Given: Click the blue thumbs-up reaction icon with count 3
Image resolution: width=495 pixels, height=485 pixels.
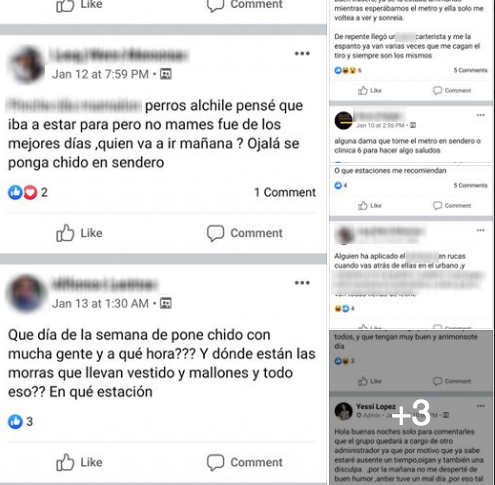Looking at the screenshot, I should pos(15,422).
